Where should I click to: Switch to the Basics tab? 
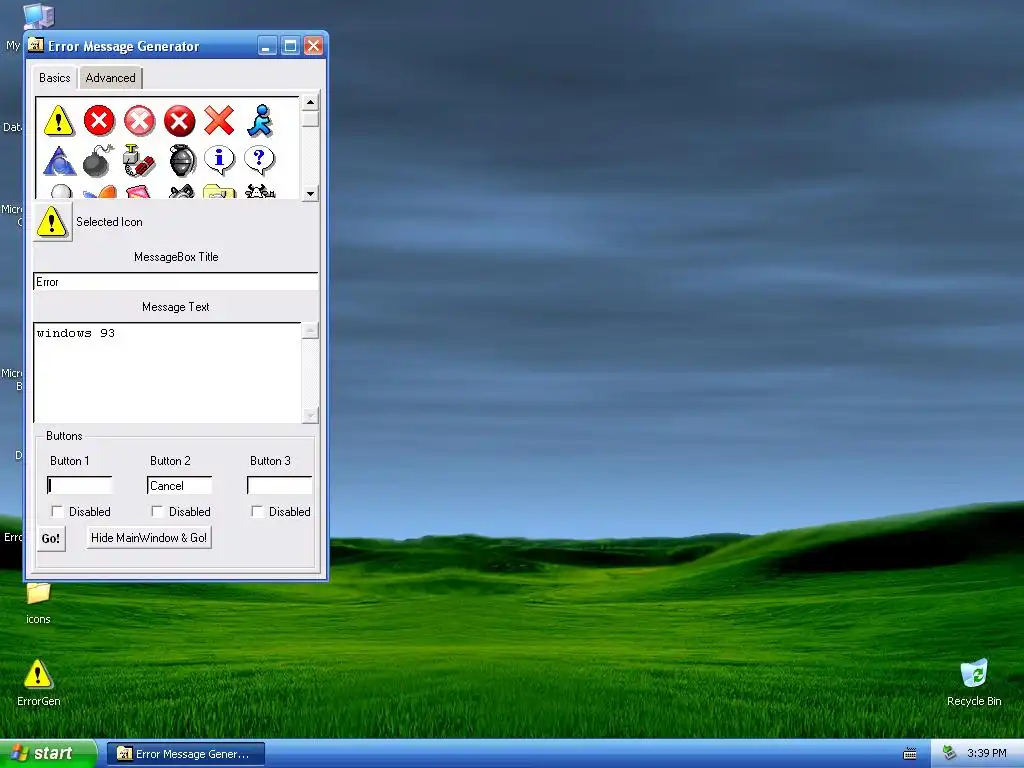tap(55, 78)
